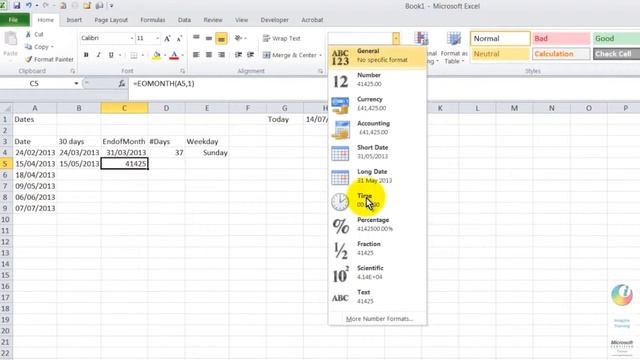Choose Fraction format option
This screenshot has width=640, height=360.
377,249
